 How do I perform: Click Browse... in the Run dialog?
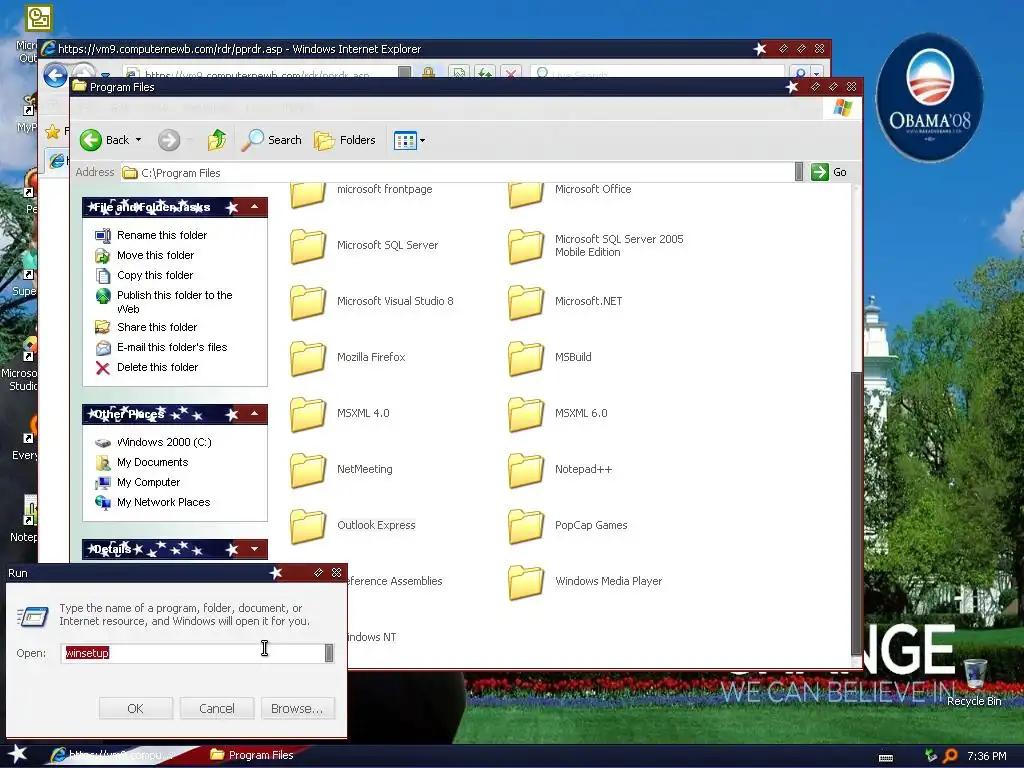(298, 709)
